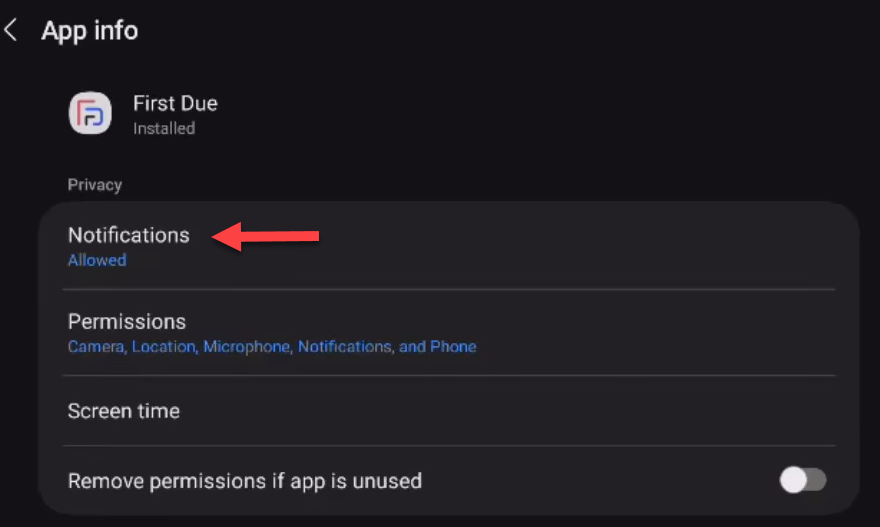The height and width of the screenshot is (527, 880).
Task: Select the First Due app name
Action: [175, 103]
